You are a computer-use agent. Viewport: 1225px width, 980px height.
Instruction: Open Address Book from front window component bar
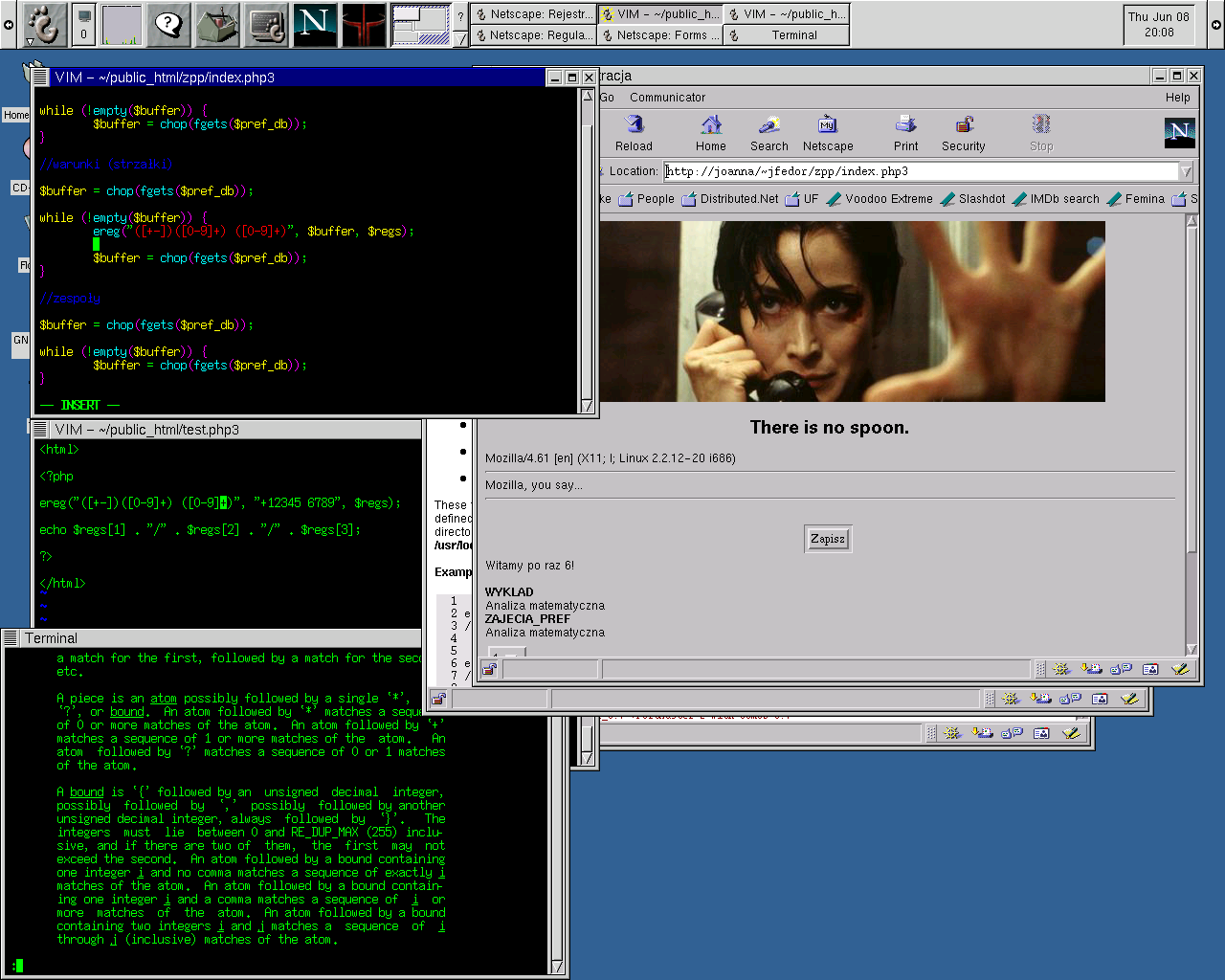(1150, 669)
